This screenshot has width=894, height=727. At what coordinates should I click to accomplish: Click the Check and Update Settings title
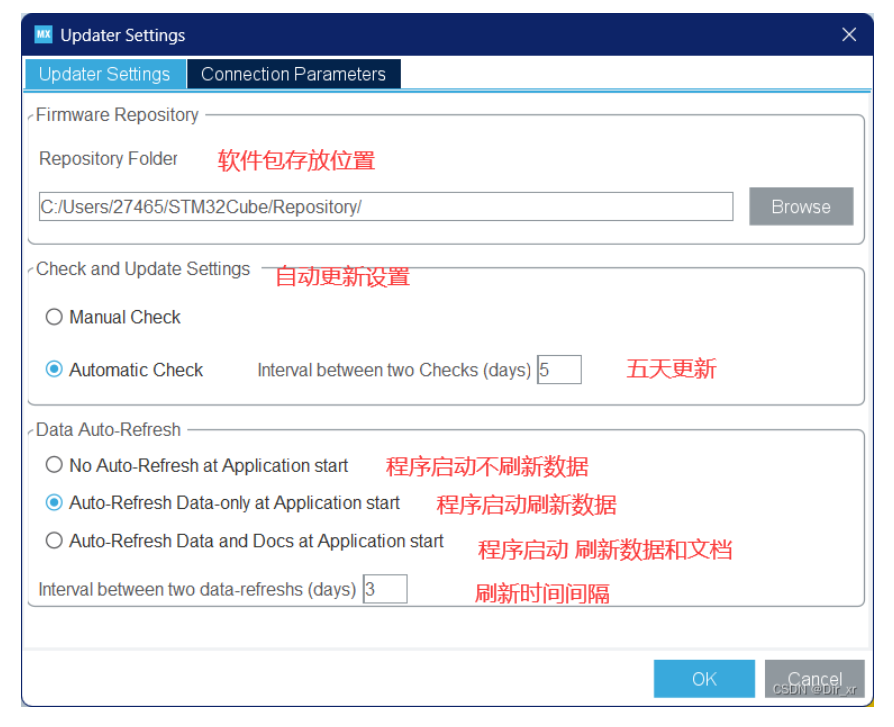click(143, 269)
